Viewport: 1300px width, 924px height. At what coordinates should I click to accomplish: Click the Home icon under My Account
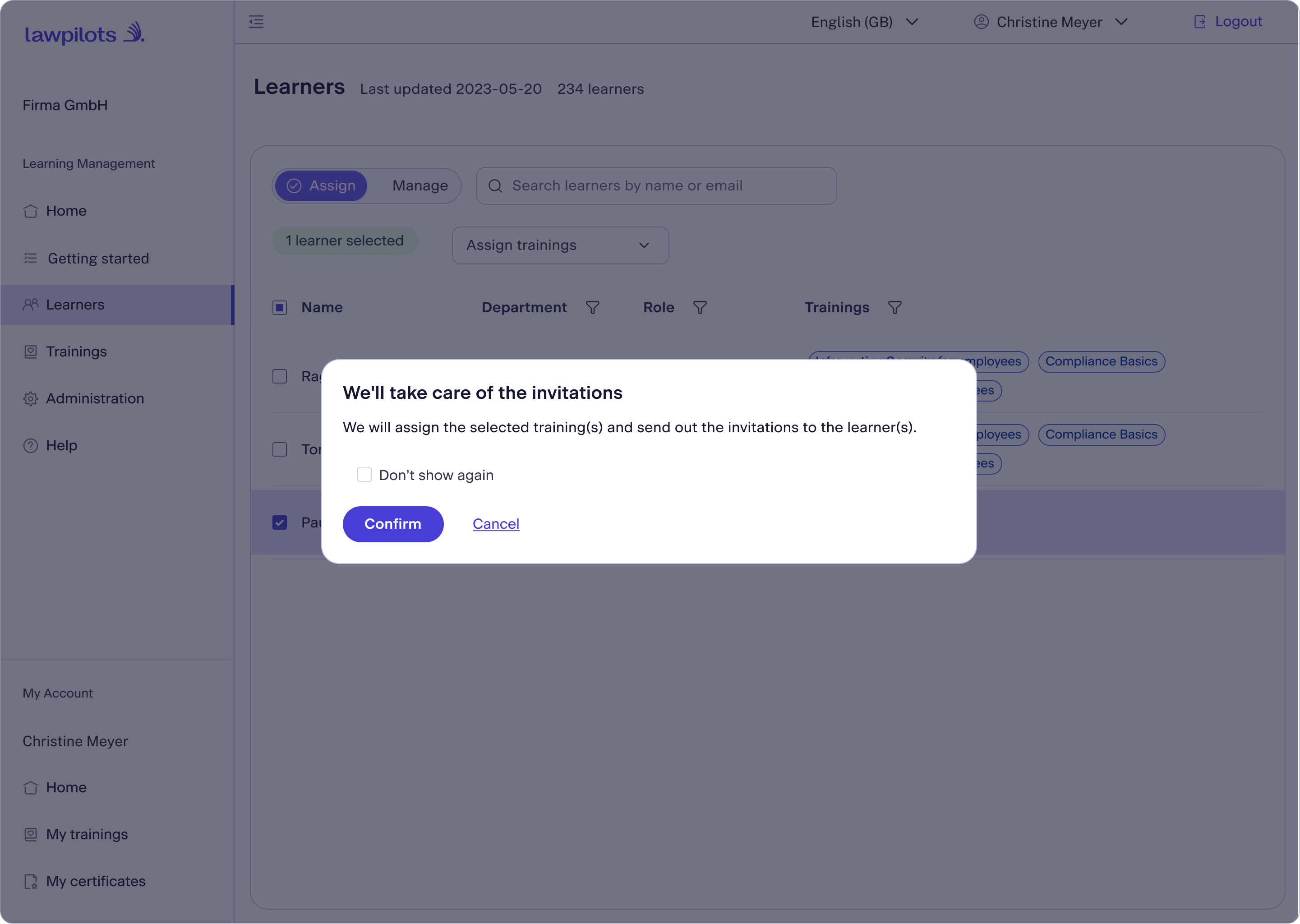tap(31, 787)
